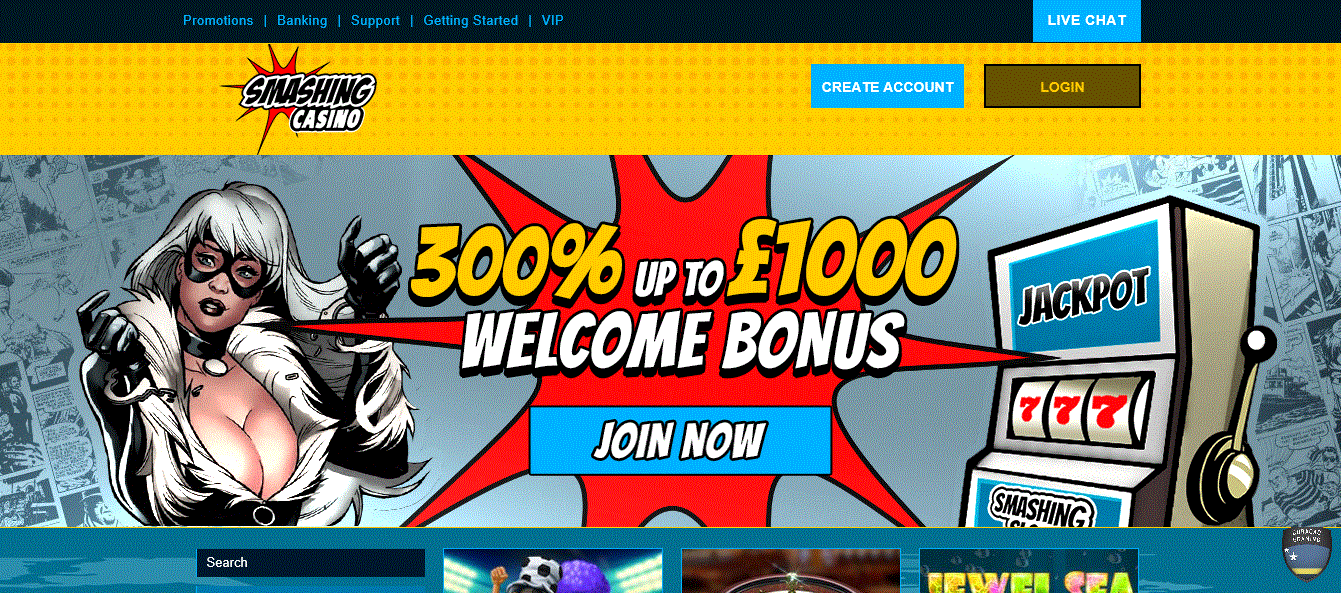1341x593 pixels.
Task: Open the roulette game thumbnail
Action: coord(791,570)
